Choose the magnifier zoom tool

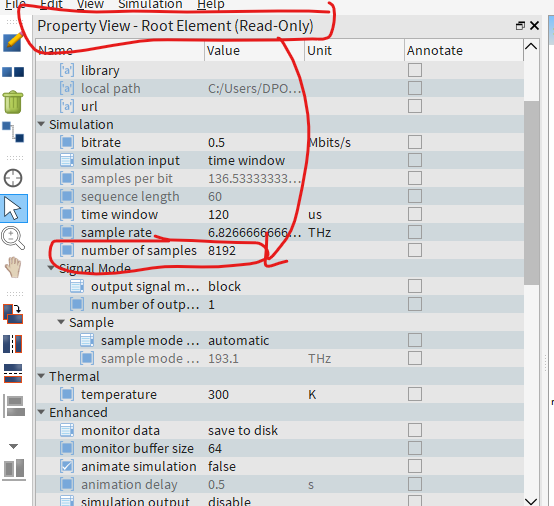tap(13, 238)
